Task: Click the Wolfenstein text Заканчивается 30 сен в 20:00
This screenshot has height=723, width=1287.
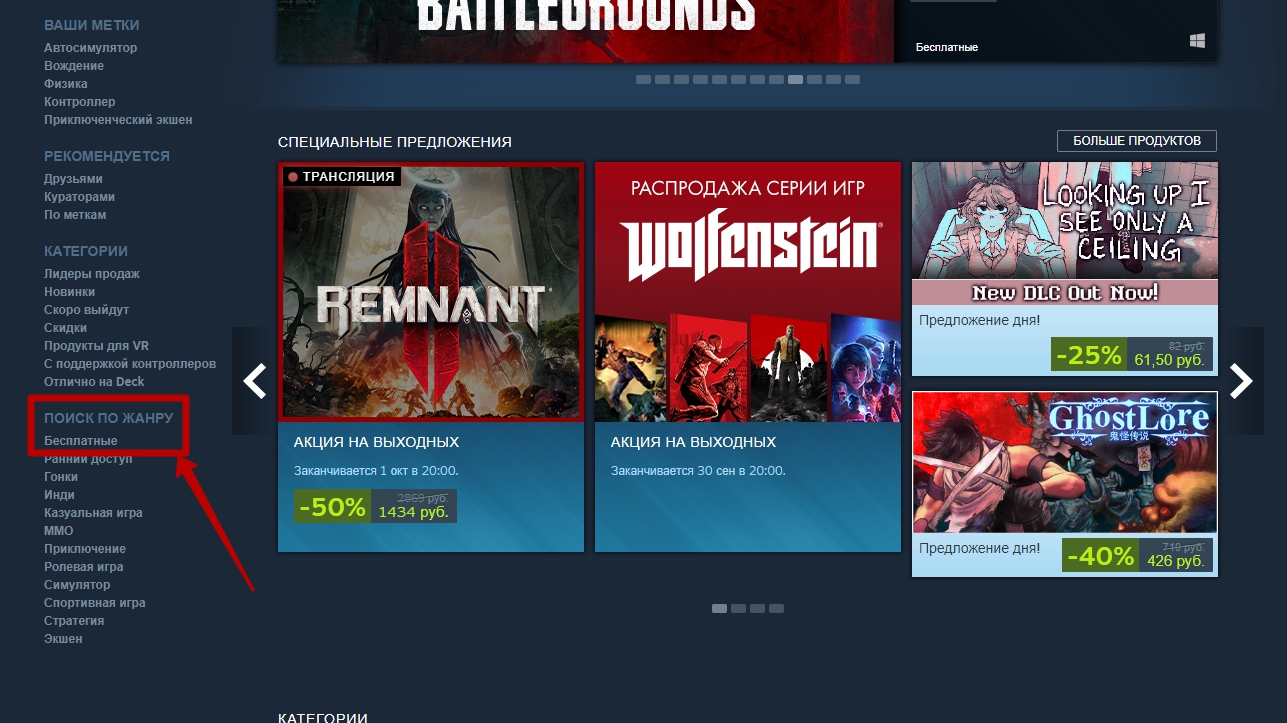Action: [698, 471]
